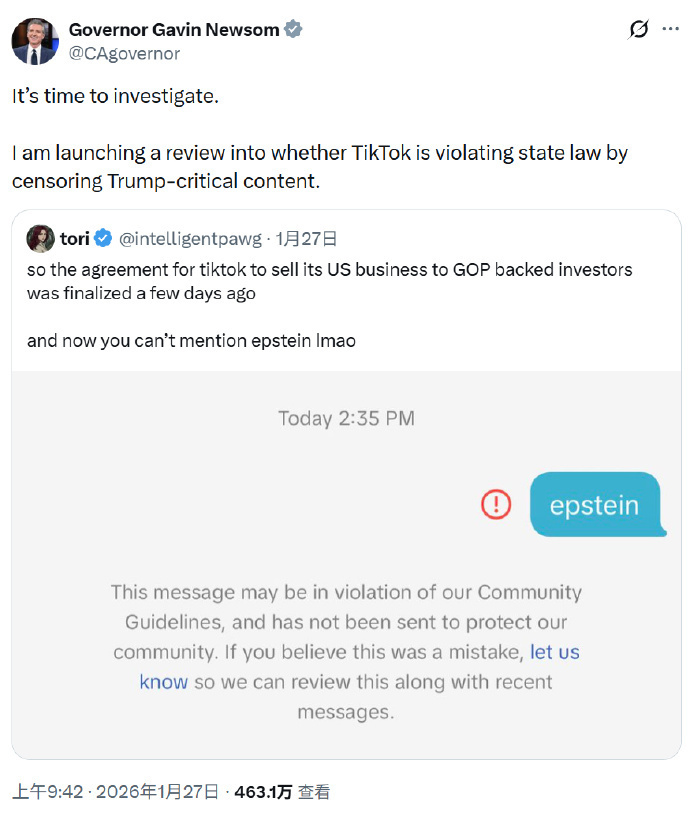Click tori's blue verified checkmark
Viewport: 690px width, 818px height.
[x=104, y=238]
